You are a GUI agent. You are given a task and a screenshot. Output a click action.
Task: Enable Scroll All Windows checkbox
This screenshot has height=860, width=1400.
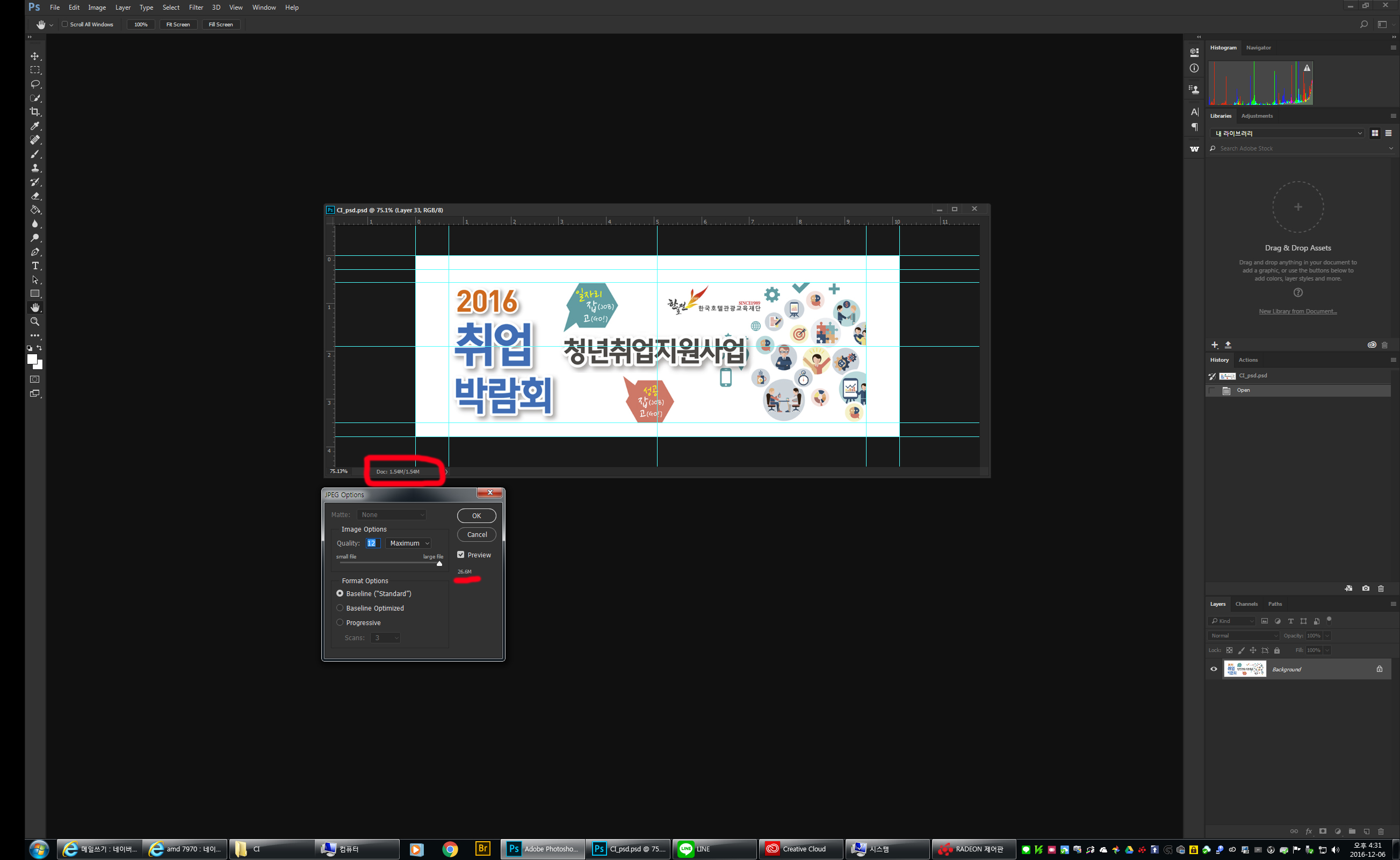click(x=64, y=25)
